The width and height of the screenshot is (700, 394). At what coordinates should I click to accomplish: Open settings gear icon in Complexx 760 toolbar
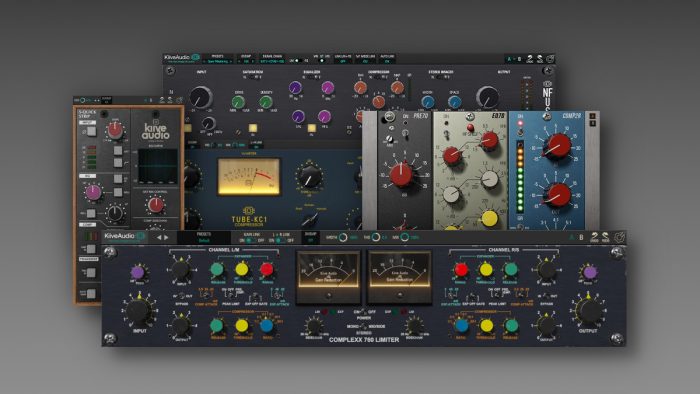click(619, 237)
